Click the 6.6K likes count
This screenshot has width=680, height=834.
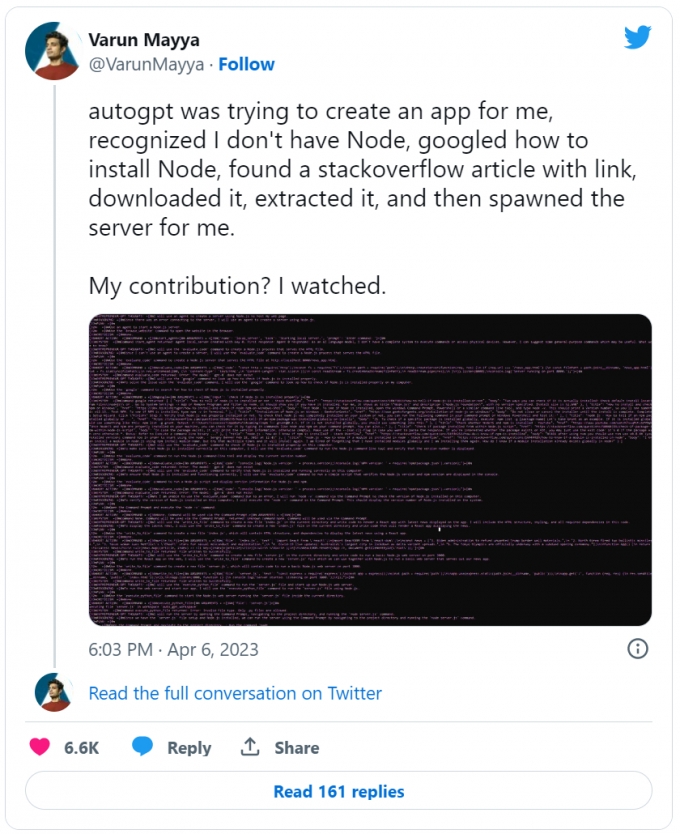pos(82,747)
